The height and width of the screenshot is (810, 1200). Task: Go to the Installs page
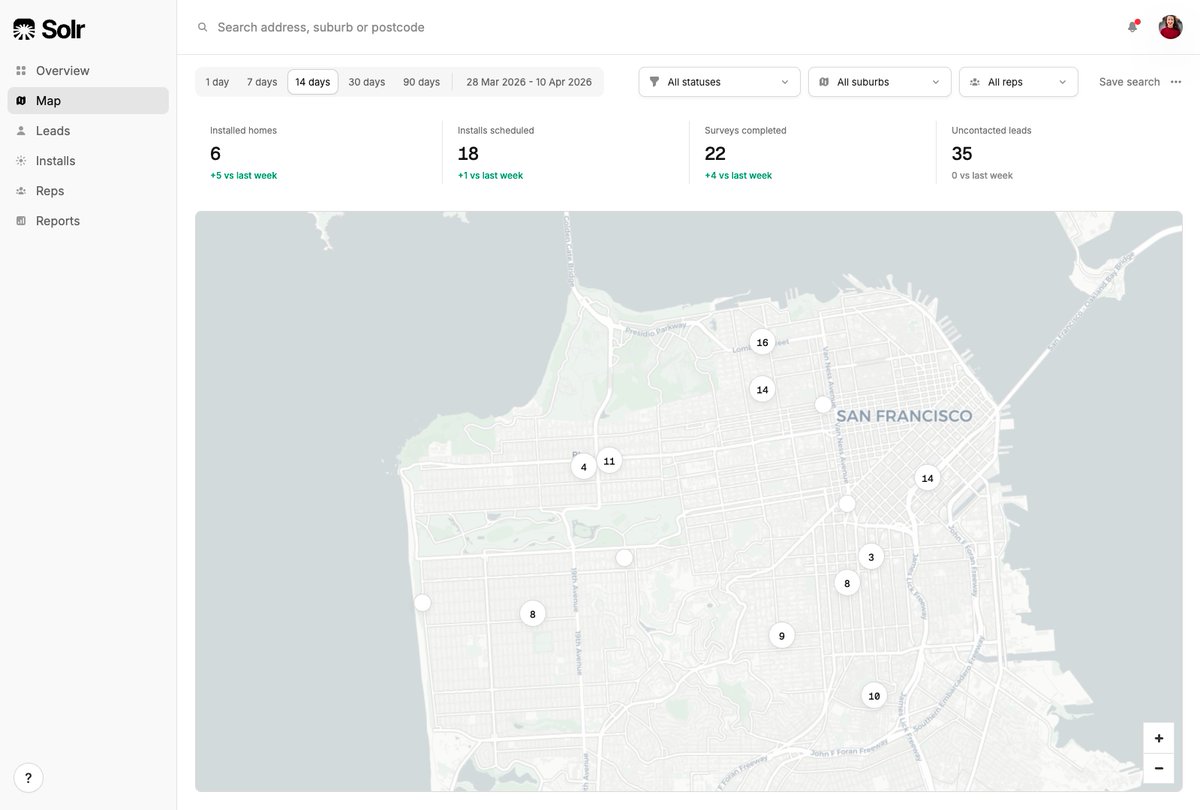click(x=88, y=161)
